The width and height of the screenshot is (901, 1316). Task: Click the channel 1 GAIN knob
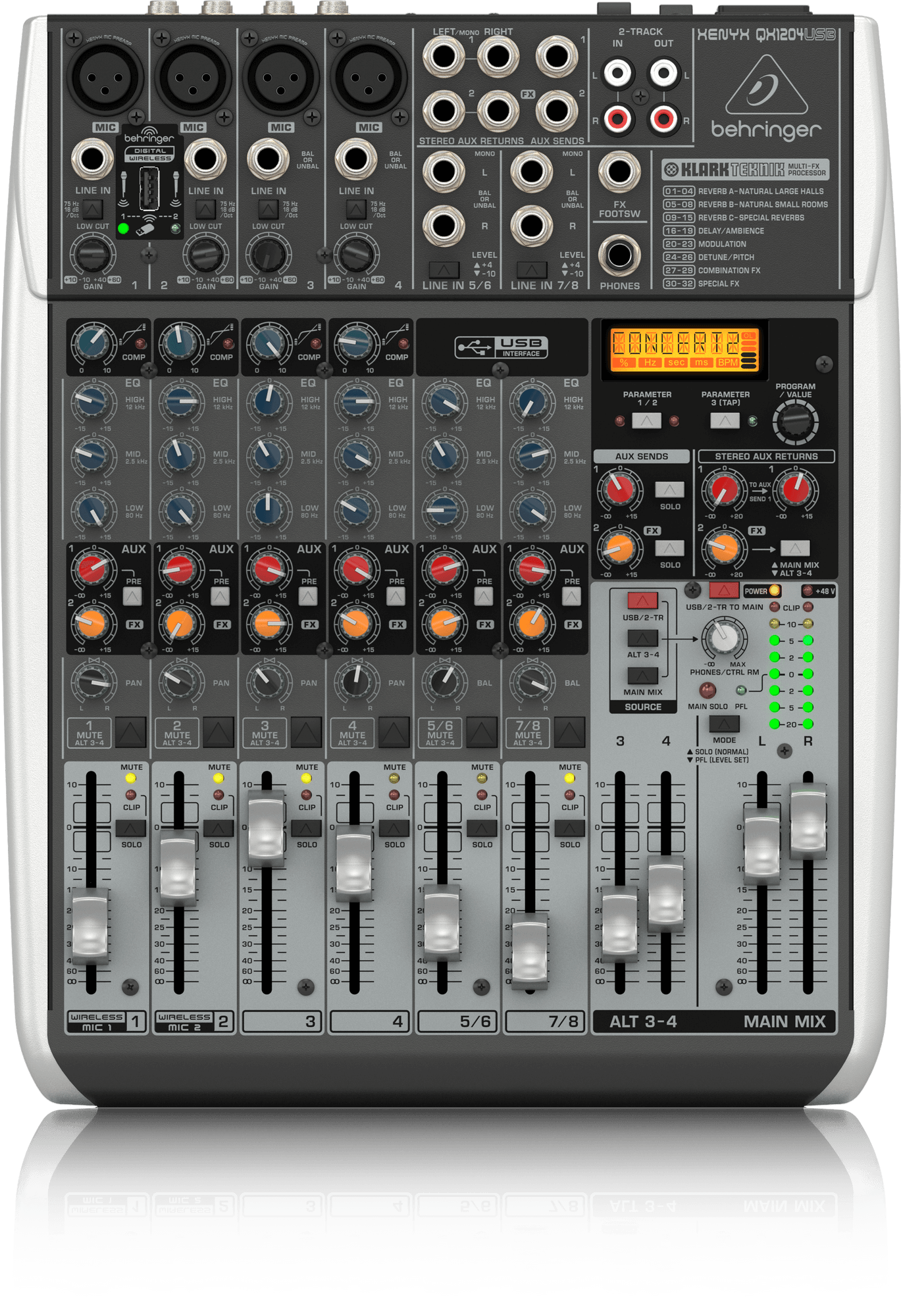[93, 255]
